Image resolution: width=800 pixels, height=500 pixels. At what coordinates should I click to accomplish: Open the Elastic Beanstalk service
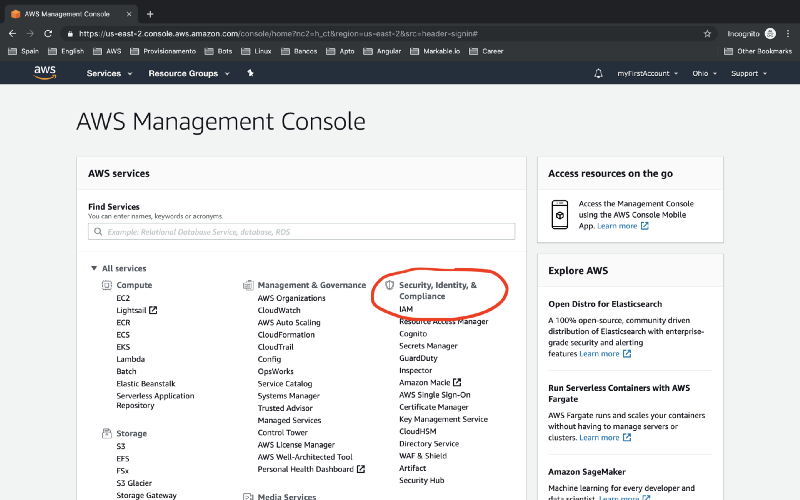click(x=146, y=384)
